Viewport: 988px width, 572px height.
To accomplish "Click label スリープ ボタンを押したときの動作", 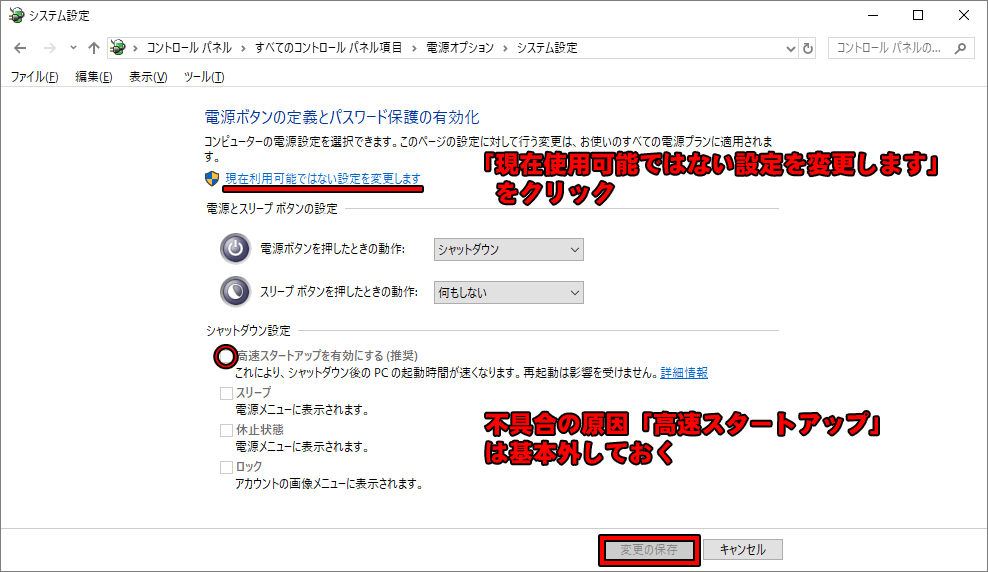I will point(339,292).
